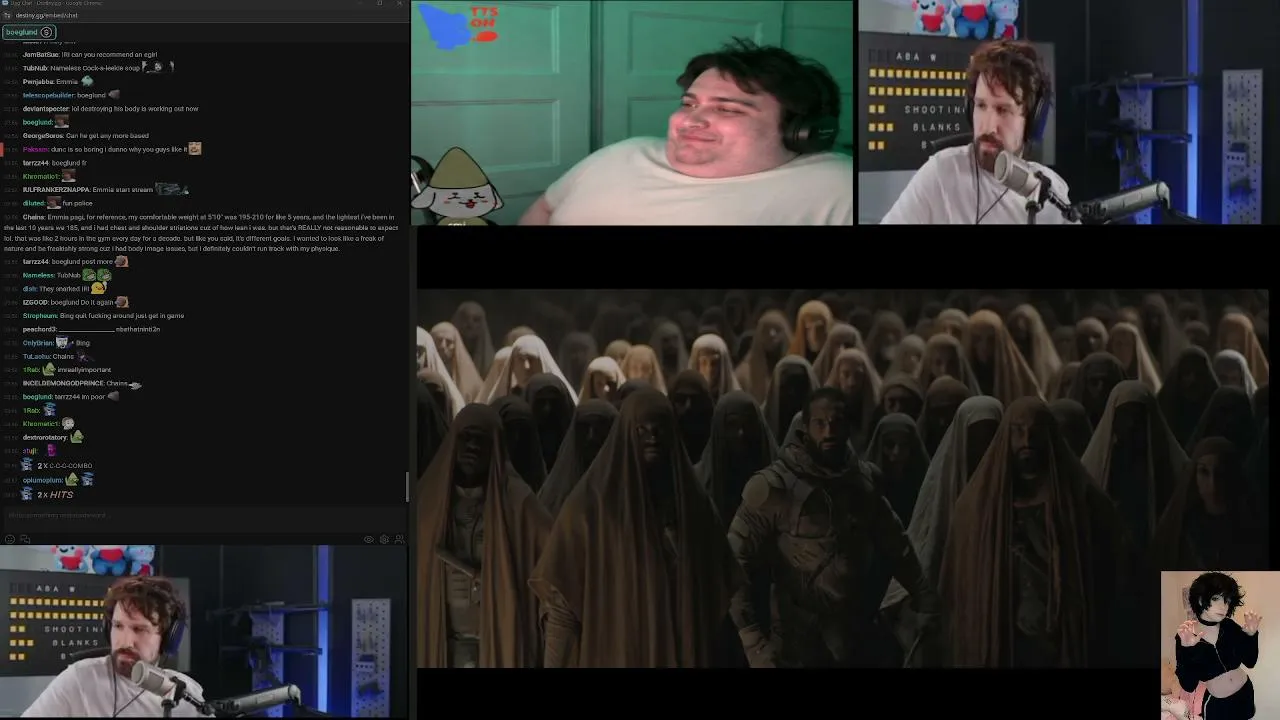Click the emote after TuLaohu's Chains message
Screen dimensions: 1280x720
coord(85,356)
